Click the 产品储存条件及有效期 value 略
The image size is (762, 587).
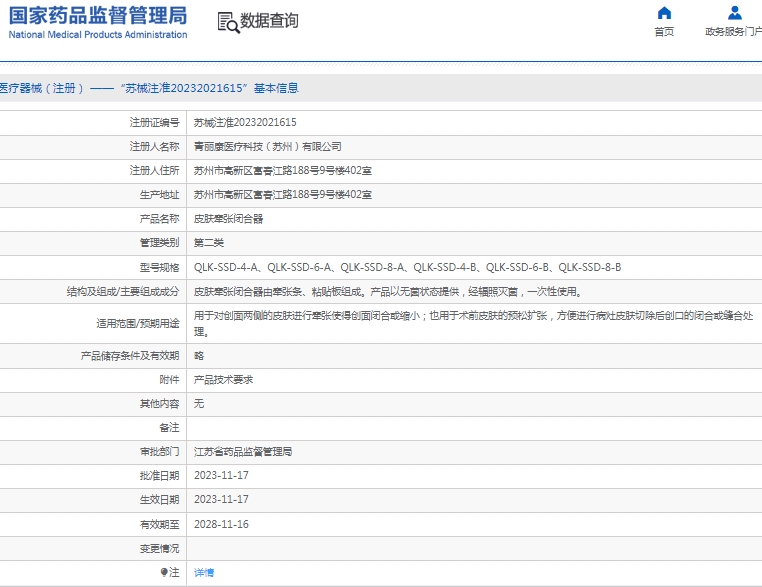point(199,356)
